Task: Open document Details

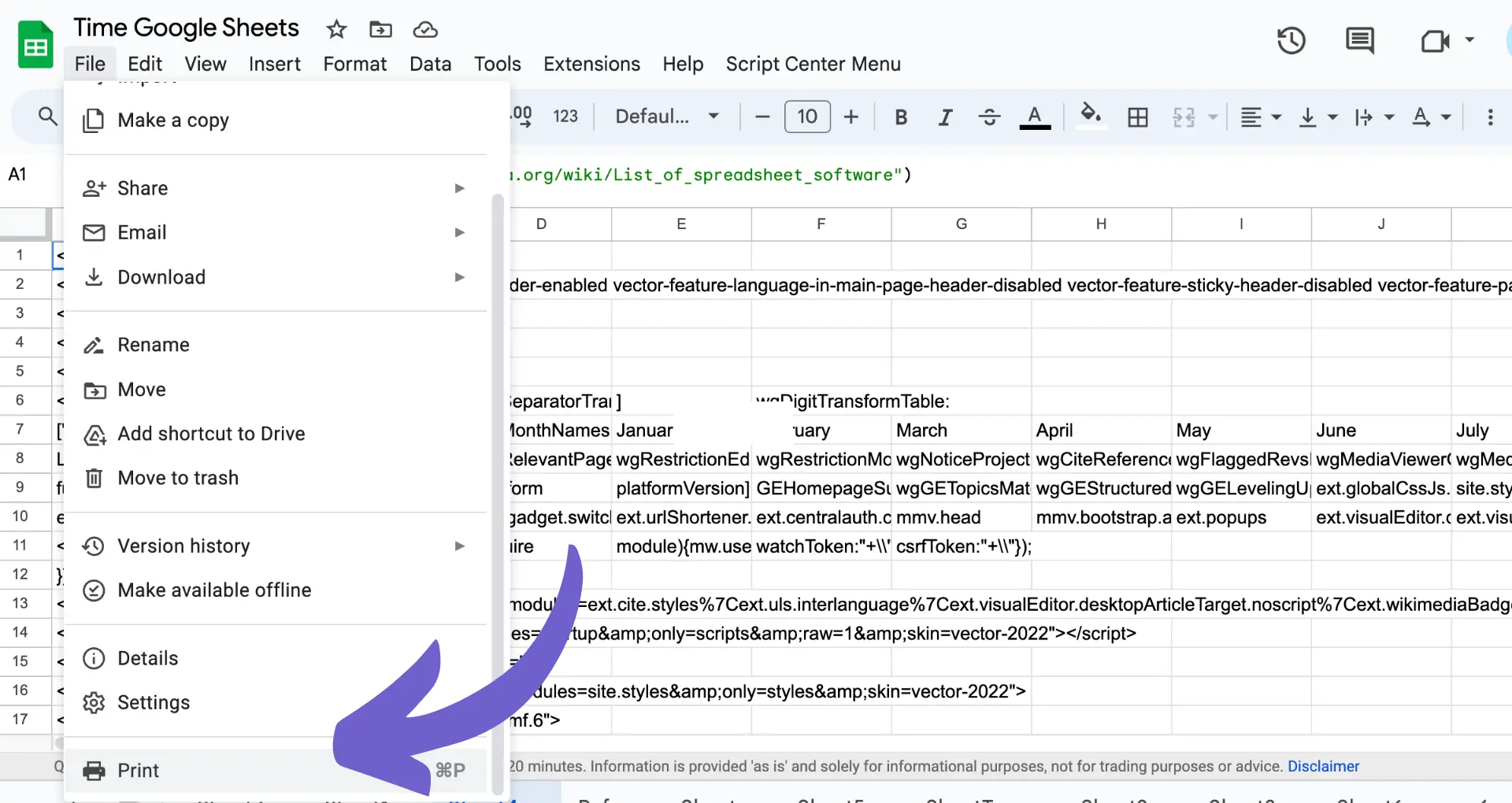Action: pos(276,658)
